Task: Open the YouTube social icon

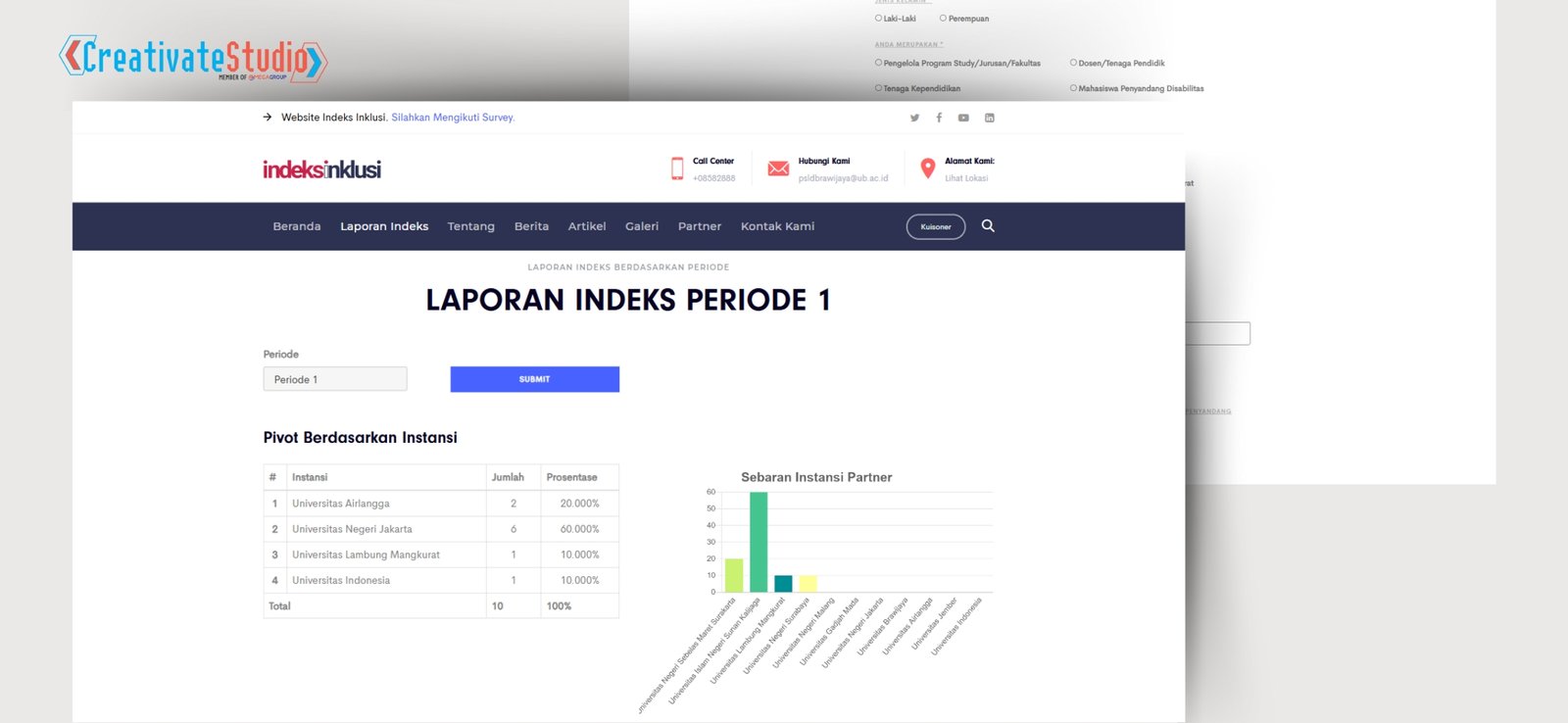Action: point(963,118)
